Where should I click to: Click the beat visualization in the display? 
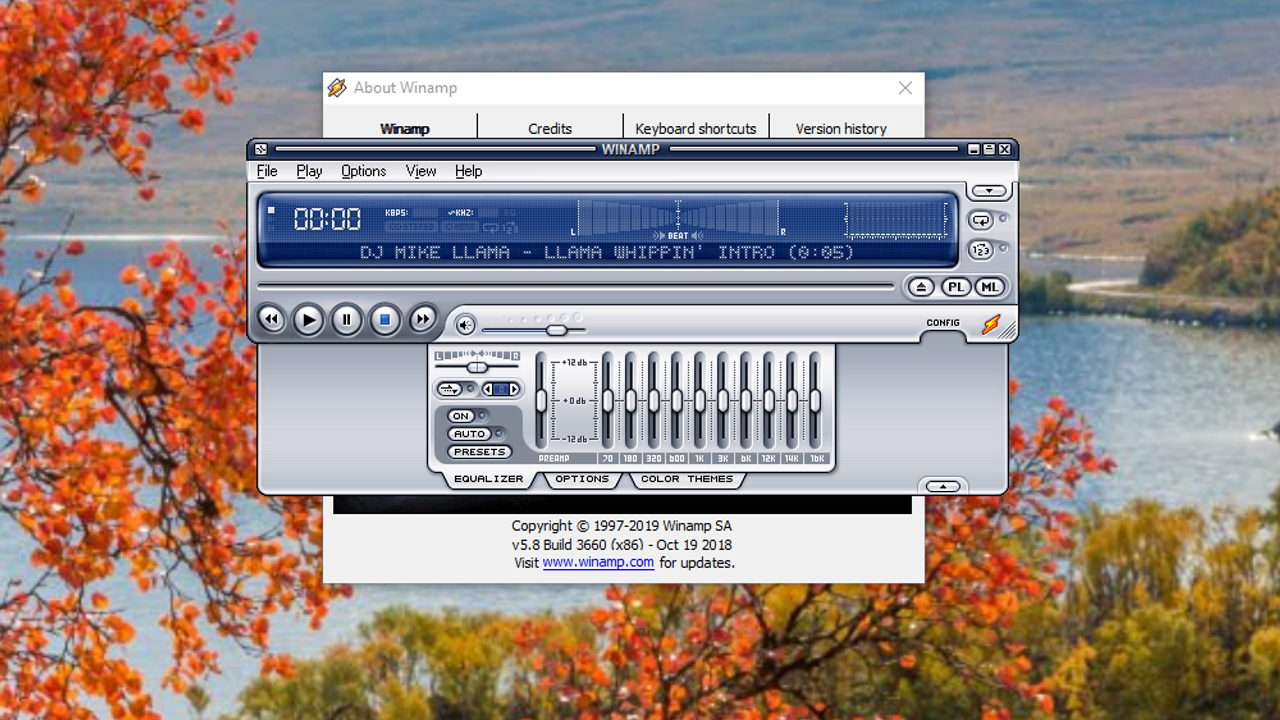point(678,220)
